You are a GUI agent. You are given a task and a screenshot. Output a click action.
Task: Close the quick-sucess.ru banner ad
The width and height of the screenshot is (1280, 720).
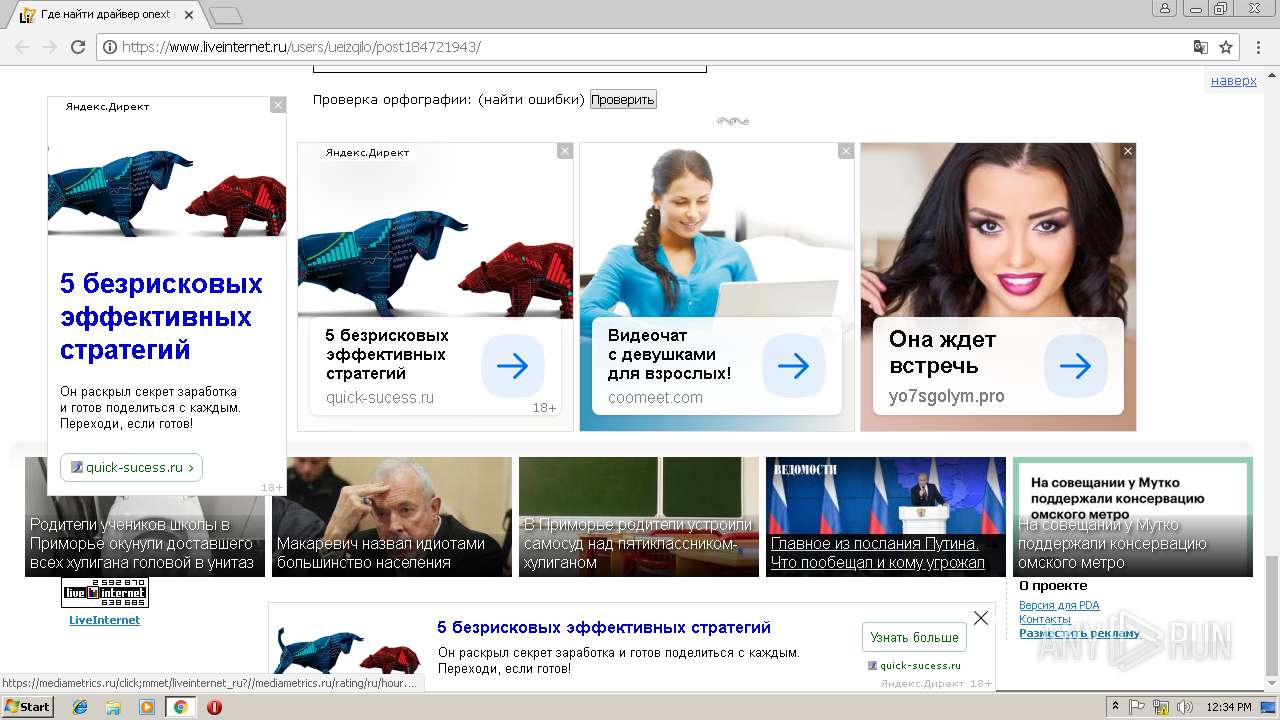(x=565, y=151)
